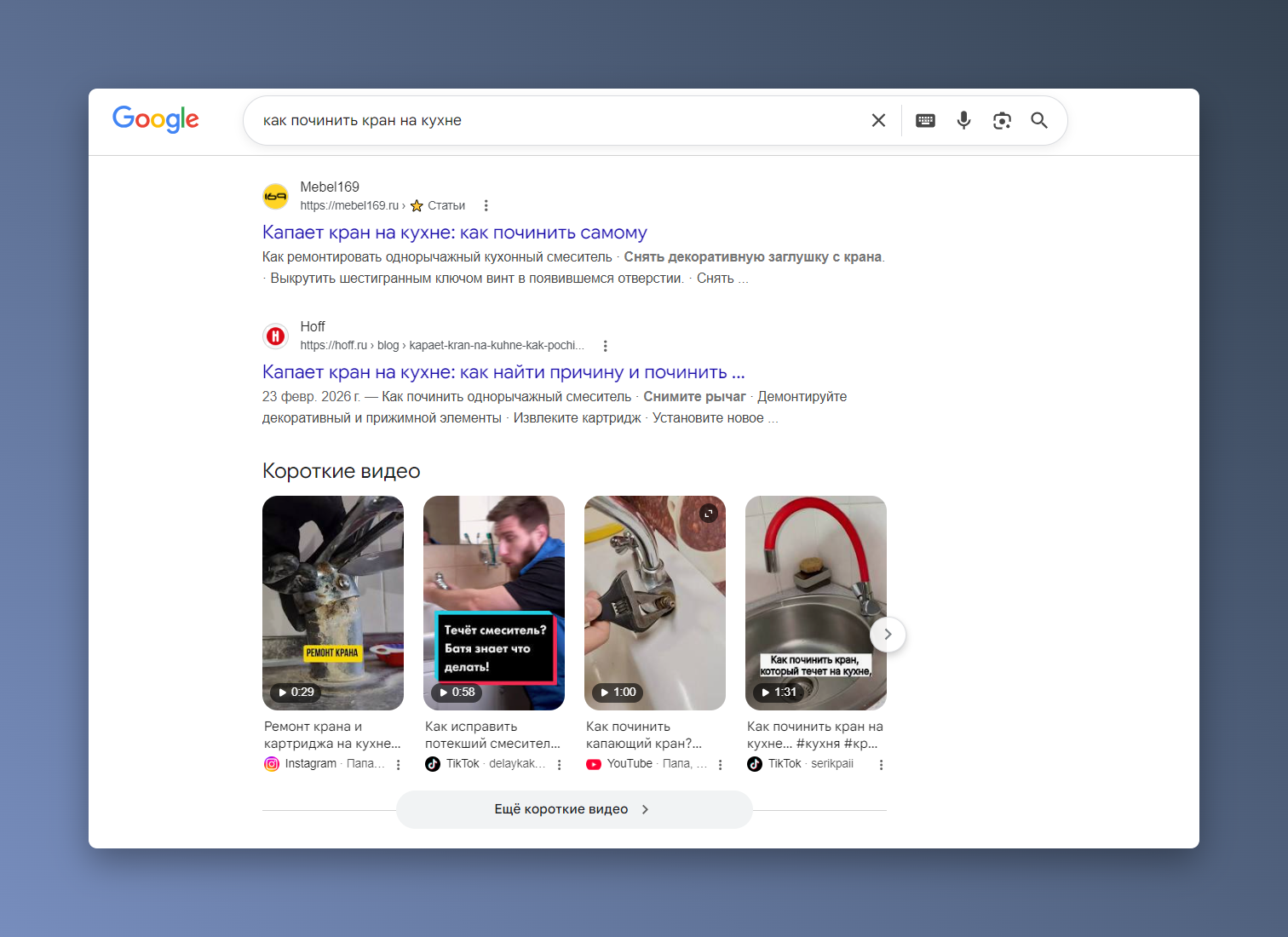The image size is (1288, 937).
Task: Click the 'Статьи' breadcrumb with the star
Action: 438,205
